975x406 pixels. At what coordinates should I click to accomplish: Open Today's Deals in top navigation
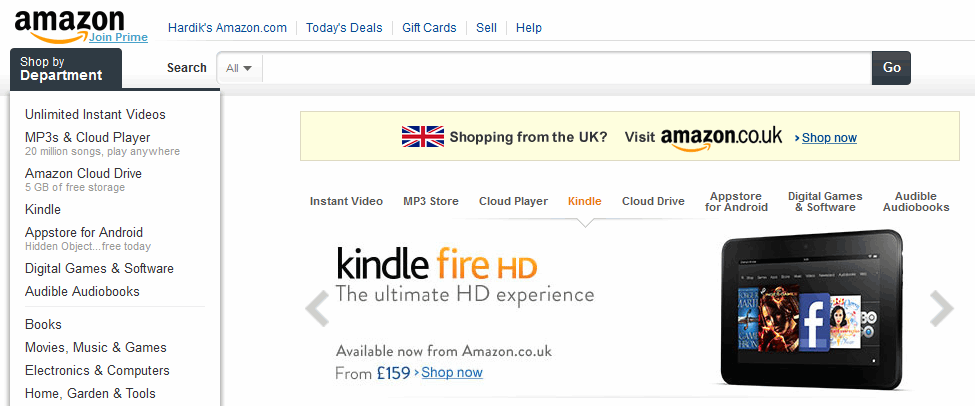point(344,28)
